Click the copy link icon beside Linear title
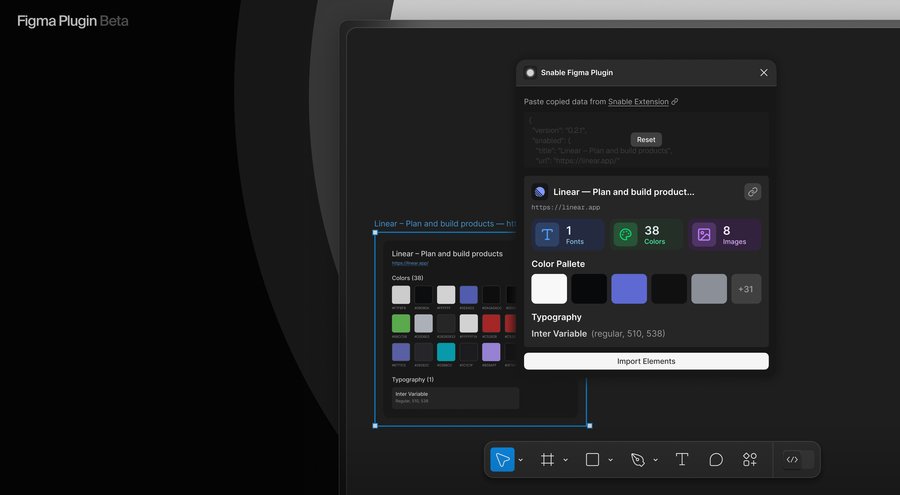 pyautogui.click(x=752, y=192)
